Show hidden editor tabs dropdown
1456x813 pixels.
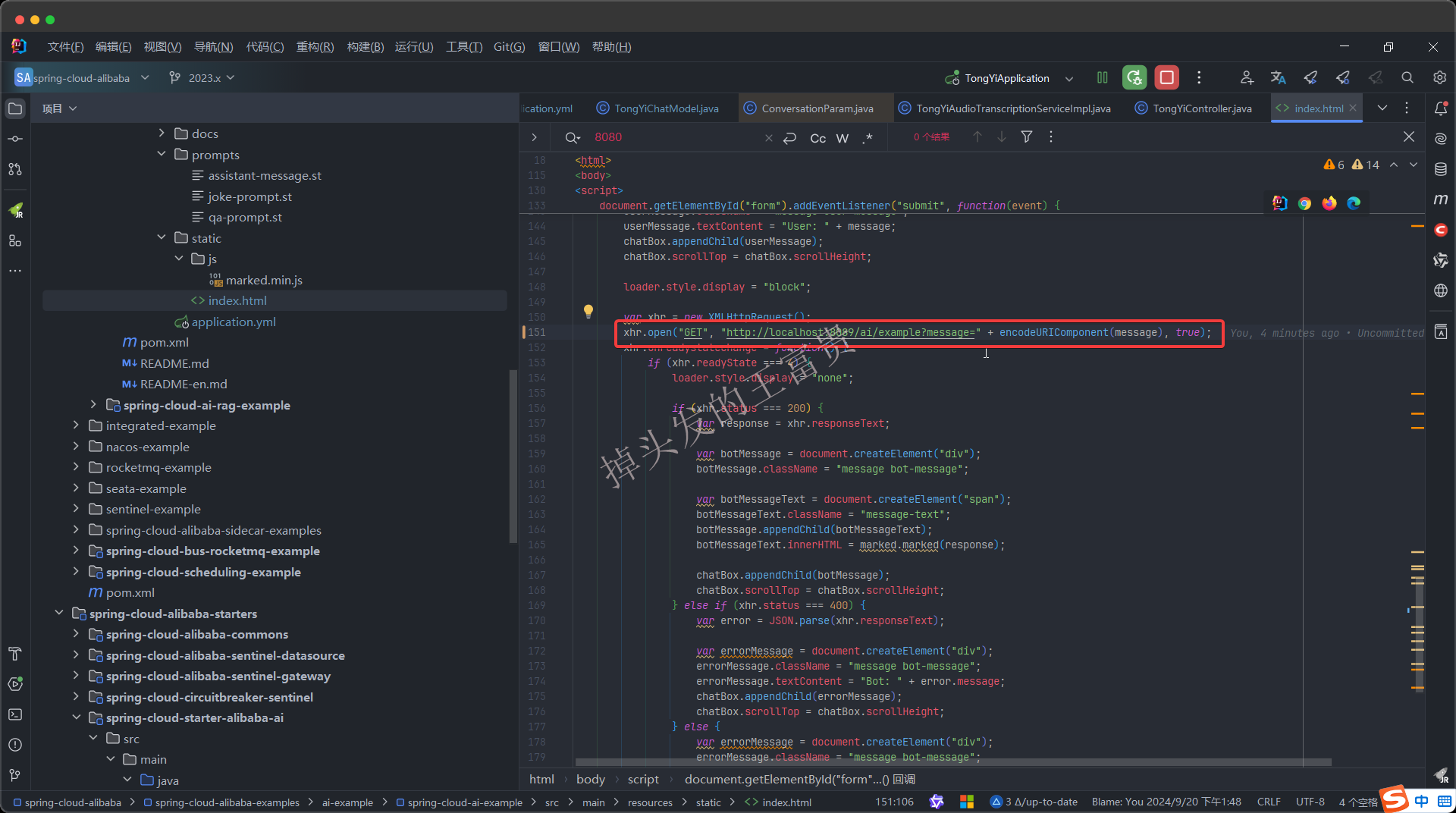pyautogui.click(x=1382, y=108)
